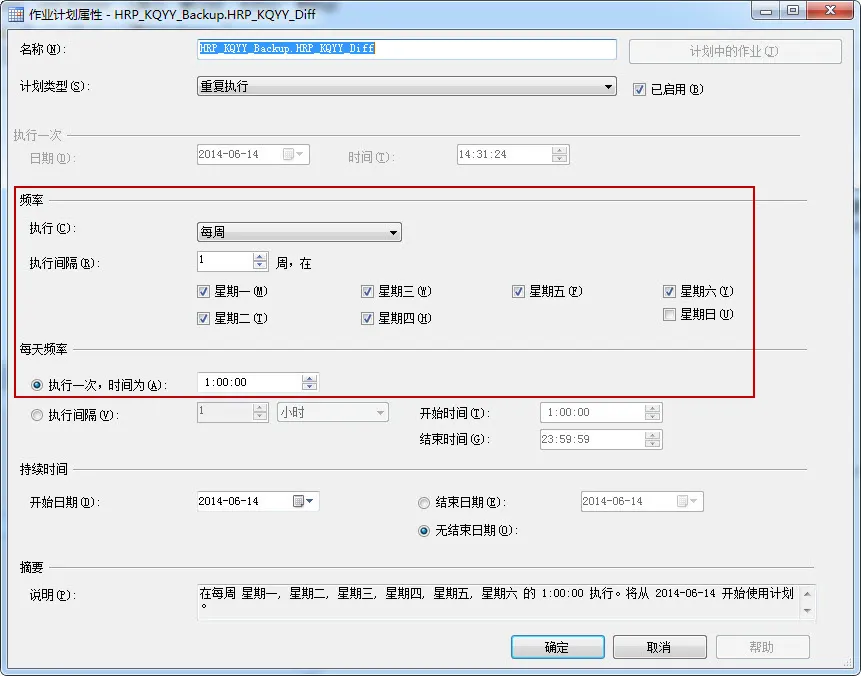Select the 执行间隔 radio button under daily frequency
The height and width of the screenshot is (676, 861).
37,415
